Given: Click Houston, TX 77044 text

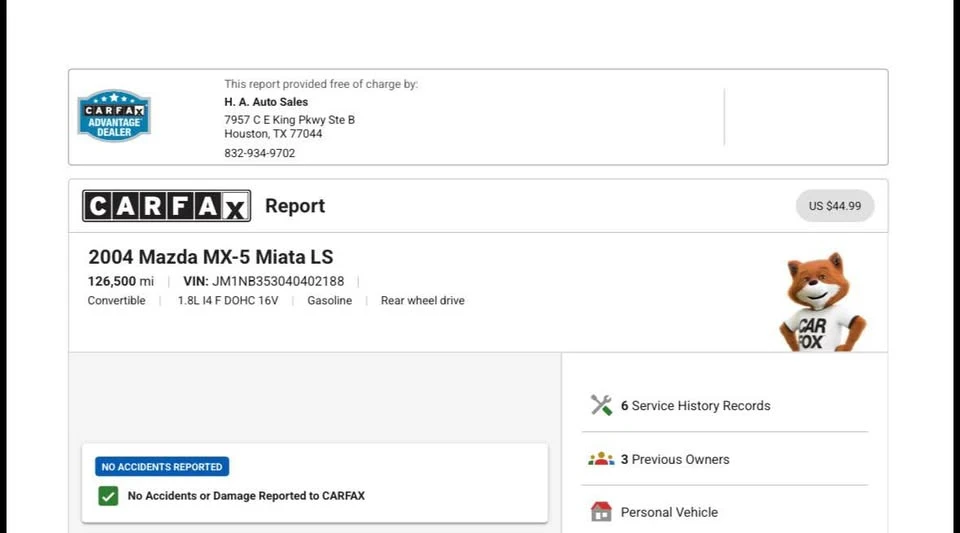Looking at the screenshot, I should click(x=273, y=133).
